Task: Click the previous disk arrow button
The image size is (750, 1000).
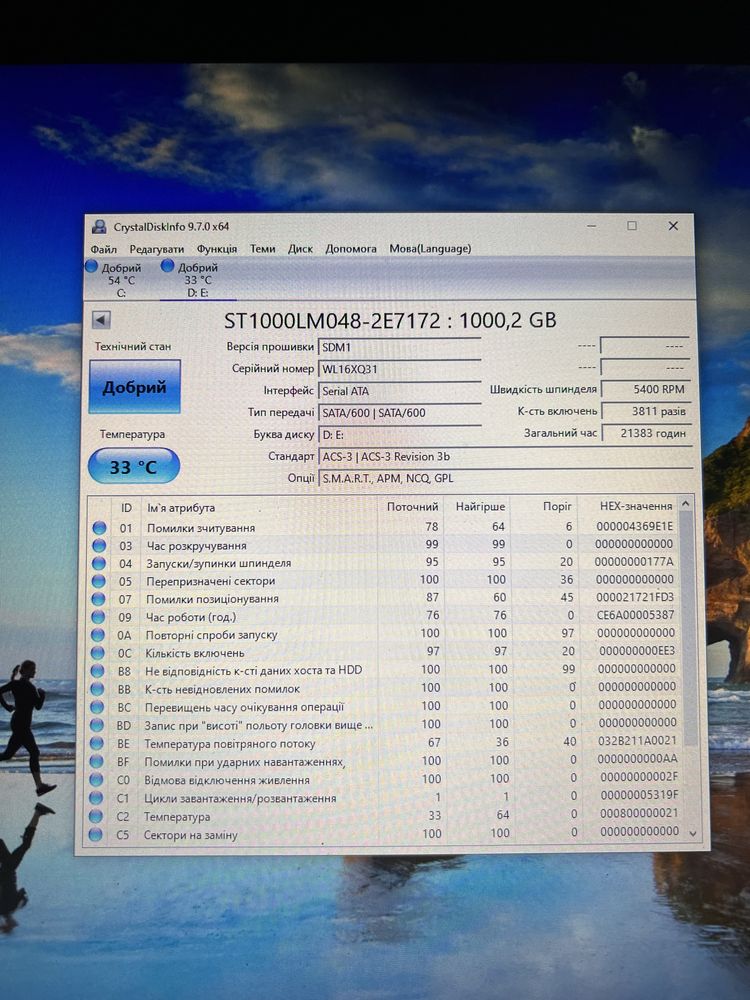Action: (101, 320)
